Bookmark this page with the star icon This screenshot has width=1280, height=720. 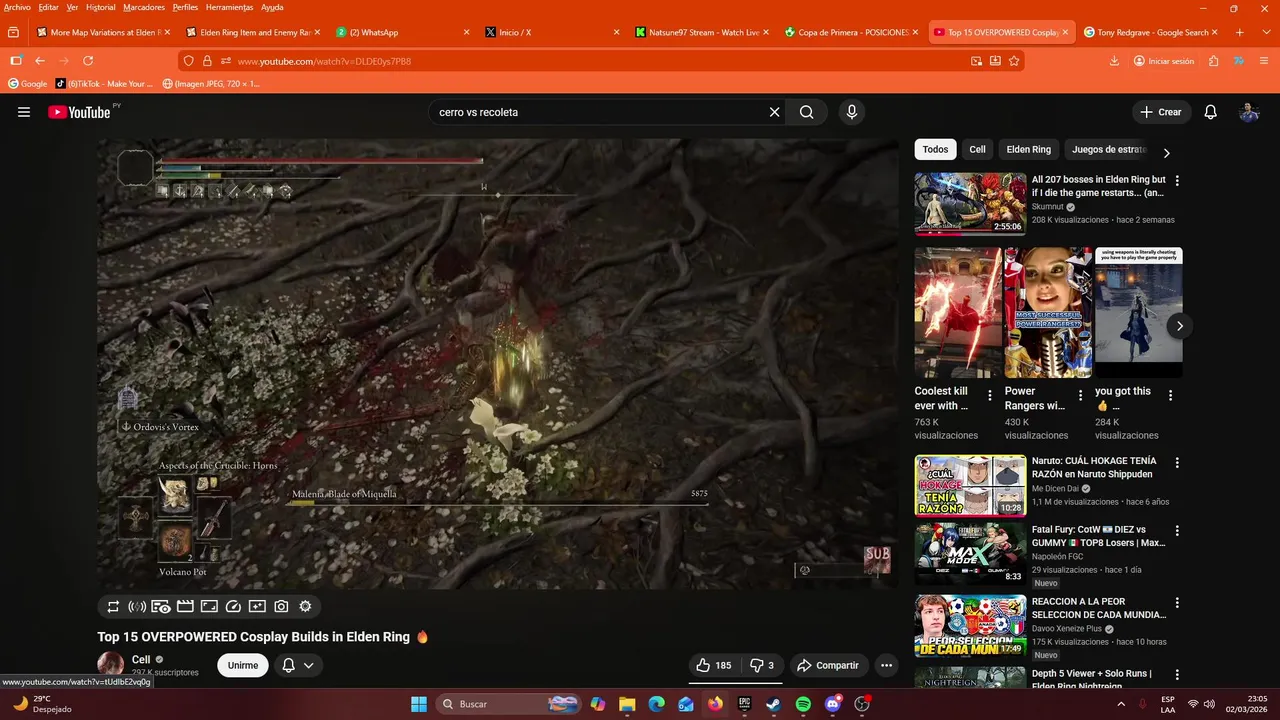coord(1014,61)
